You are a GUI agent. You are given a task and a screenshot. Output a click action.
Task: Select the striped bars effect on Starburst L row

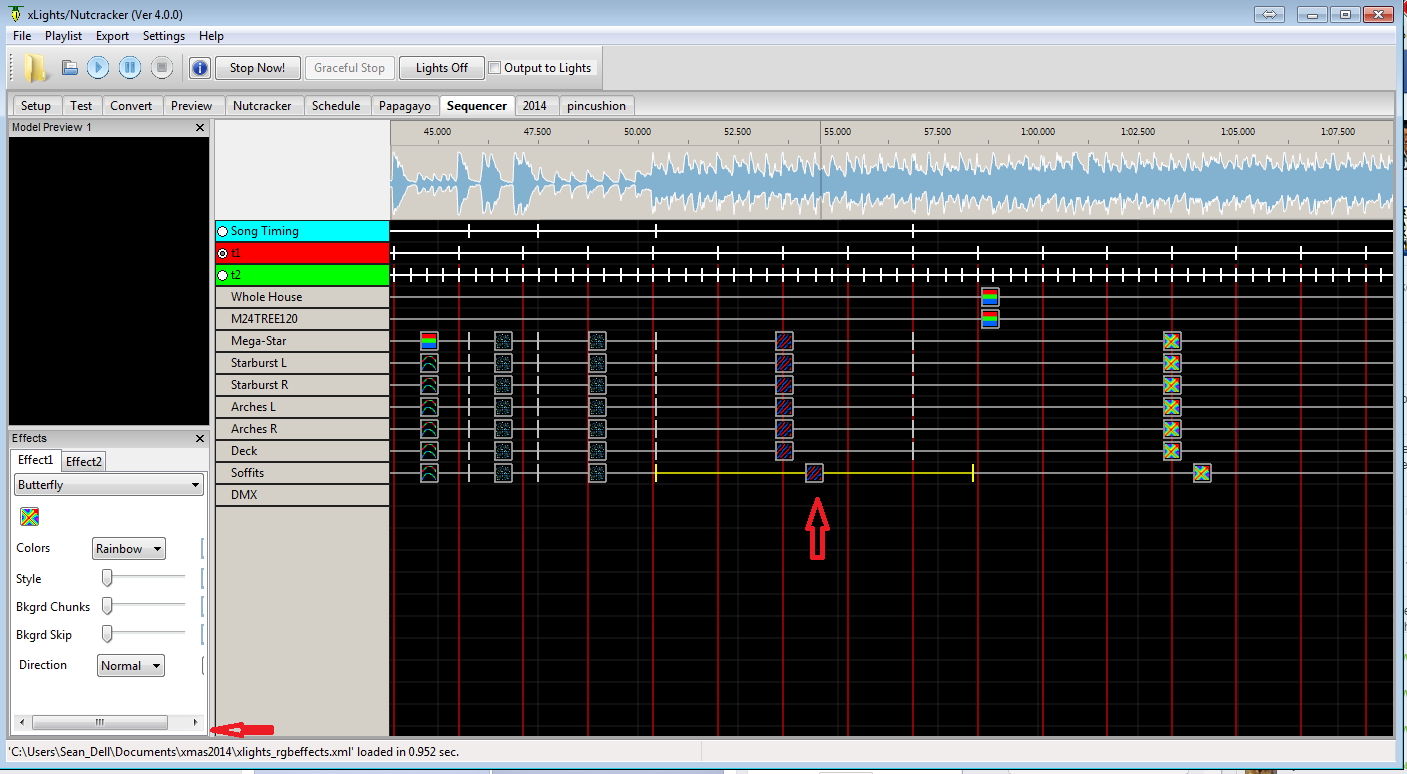tap(784, 363)
